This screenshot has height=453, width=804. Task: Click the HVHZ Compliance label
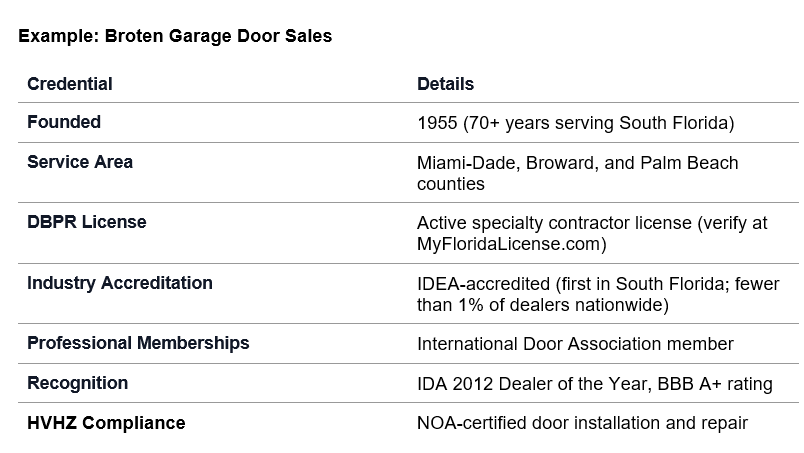pyautogui.click(x=106, y=423)
